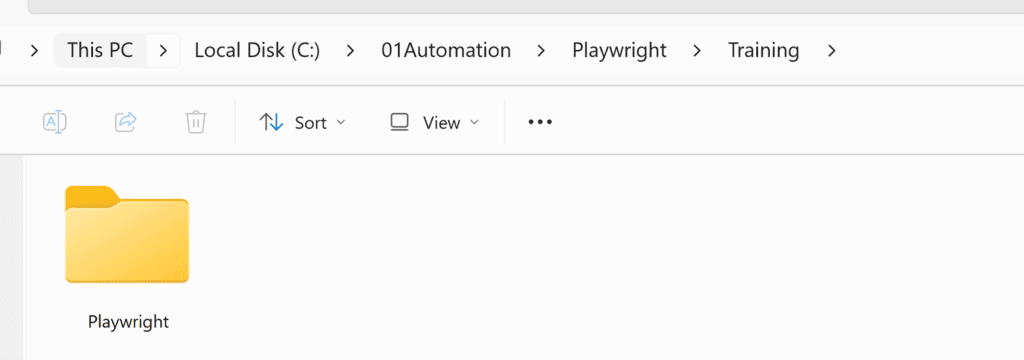
Task: Open the See more ellipsis menu
Action: click(x=540, y=122)
